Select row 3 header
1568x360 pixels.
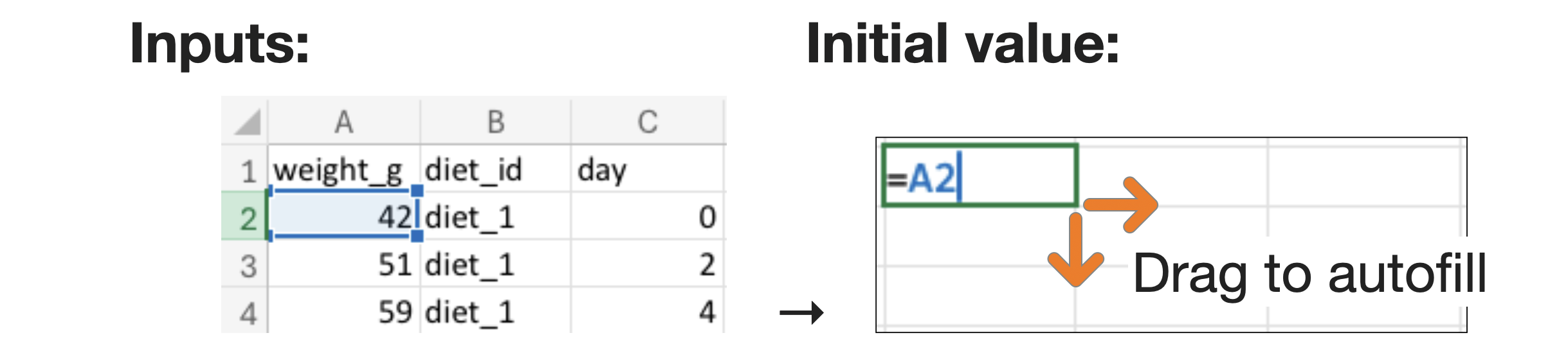tap(248, 265)
